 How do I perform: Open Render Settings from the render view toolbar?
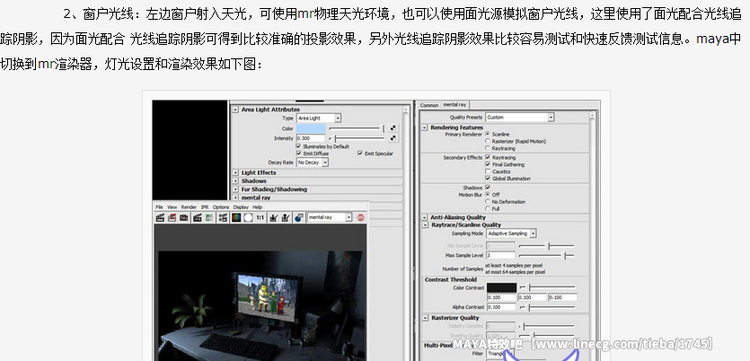tap(223, 218)
